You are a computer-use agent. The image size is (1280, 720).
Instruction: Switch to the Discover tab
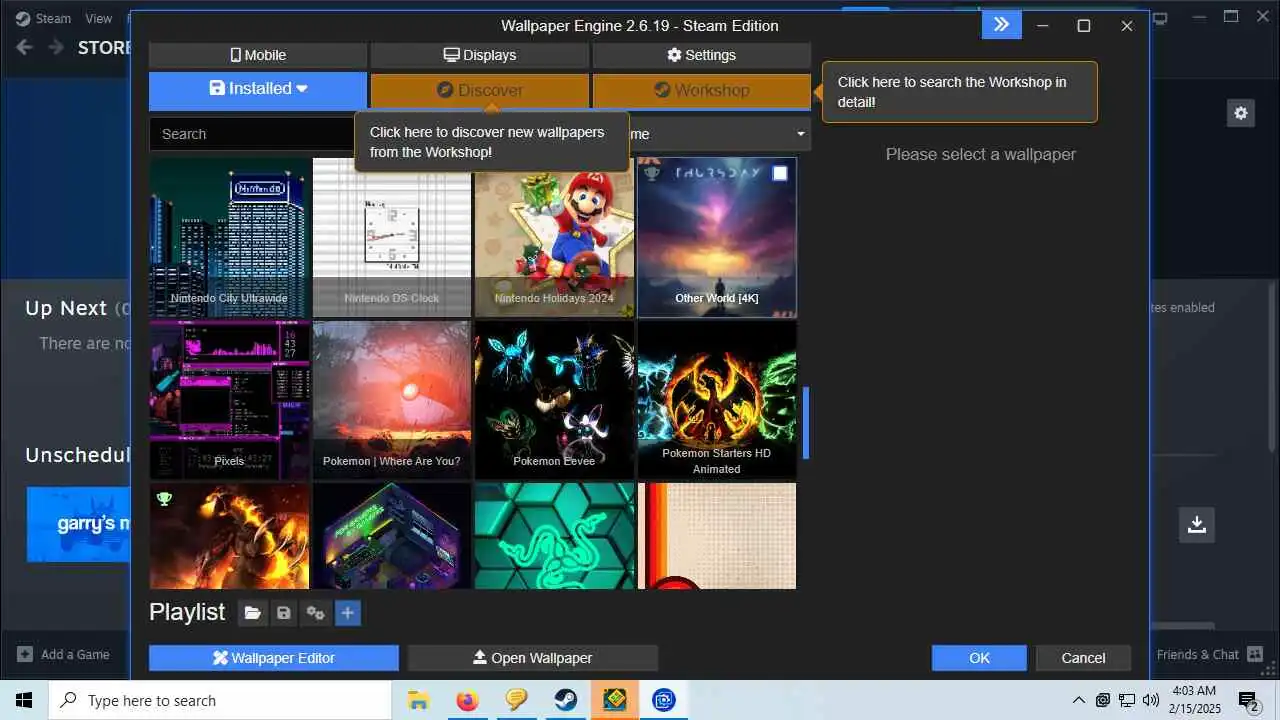480,90
